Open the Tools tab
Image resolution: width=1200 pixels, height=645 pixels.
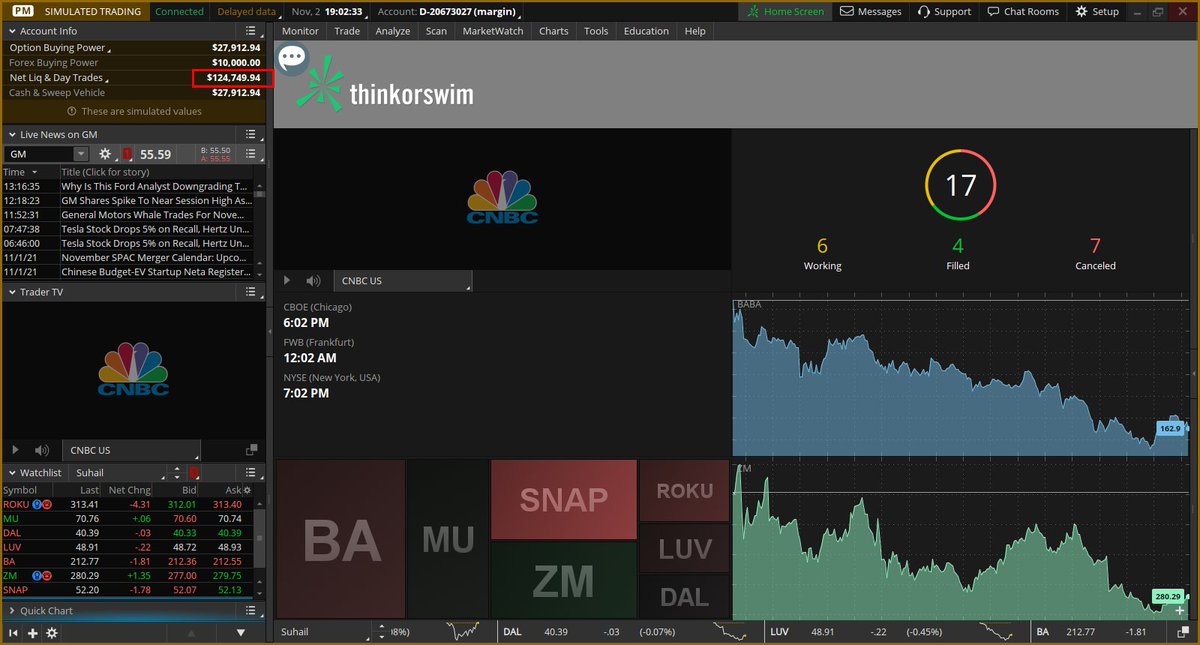[596, 31]
